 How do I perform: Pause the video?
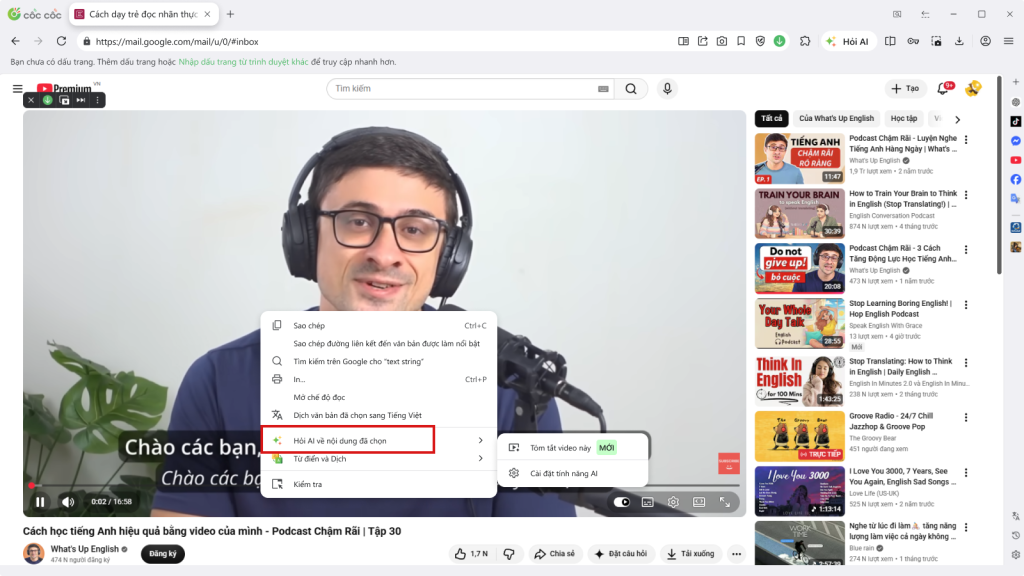[40, 502]
